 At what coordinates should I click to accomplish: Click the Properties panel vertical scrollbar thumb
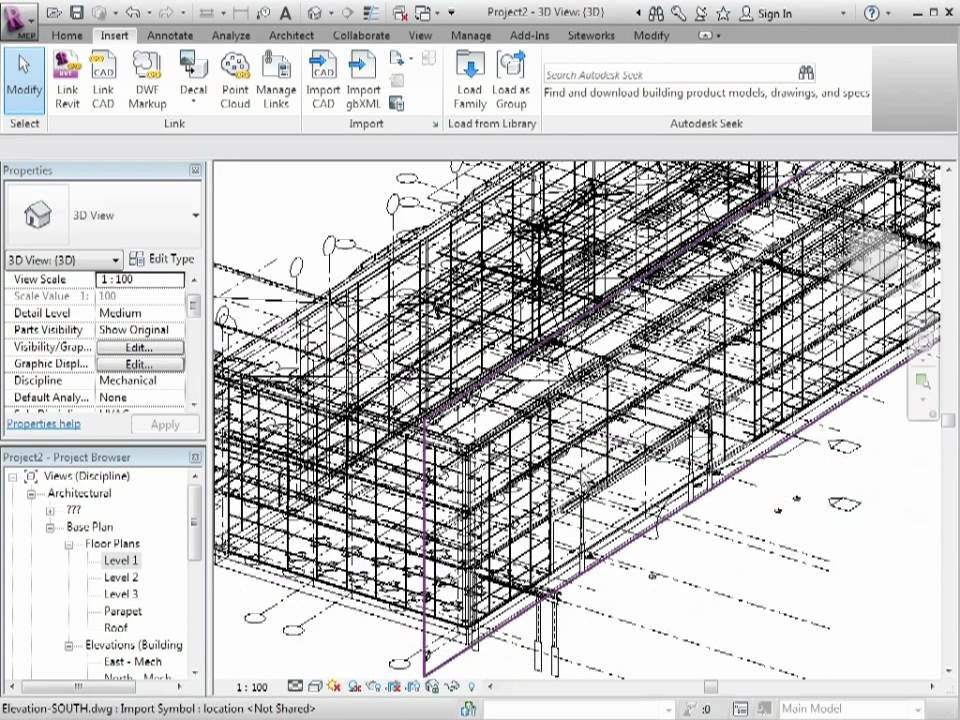193,306
